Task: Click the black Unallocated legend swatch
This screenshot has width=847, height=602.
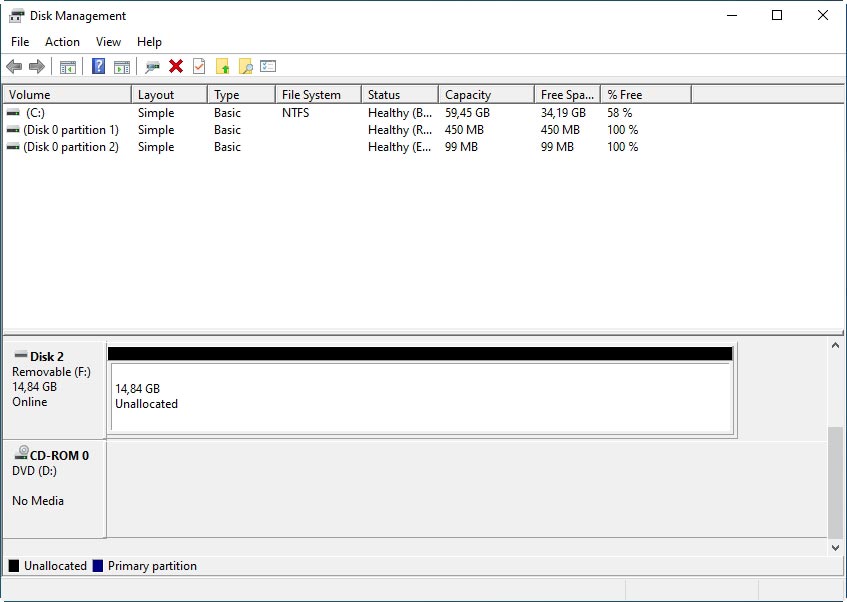Action: [x=14, y=566]
